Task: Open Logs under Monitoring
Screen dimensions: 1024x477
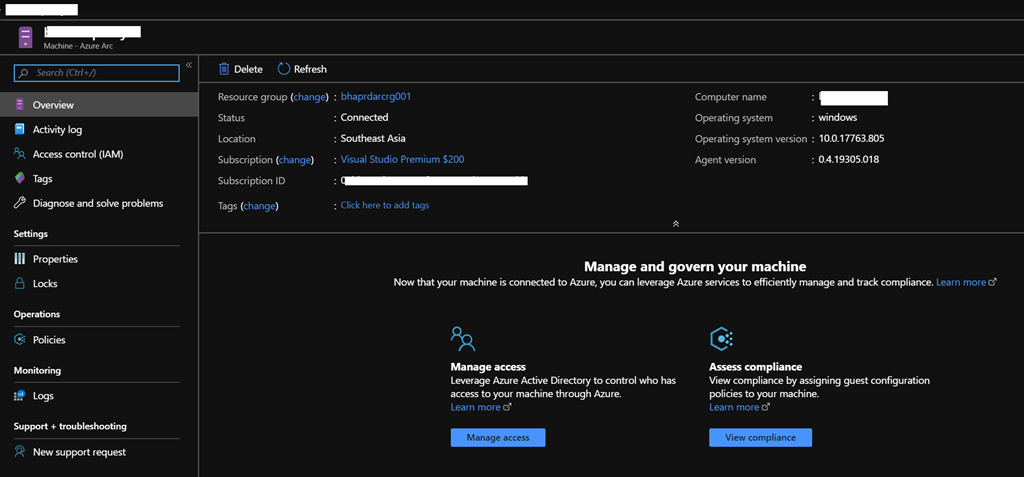Action: click(x=43, y=396)
